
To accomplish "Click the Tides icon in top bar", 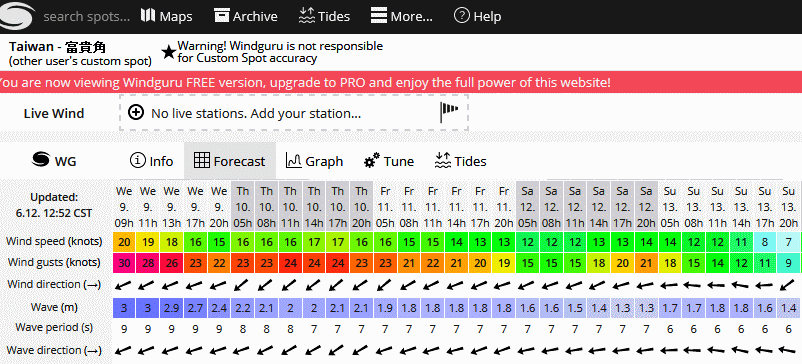I will tap(306, 15).
